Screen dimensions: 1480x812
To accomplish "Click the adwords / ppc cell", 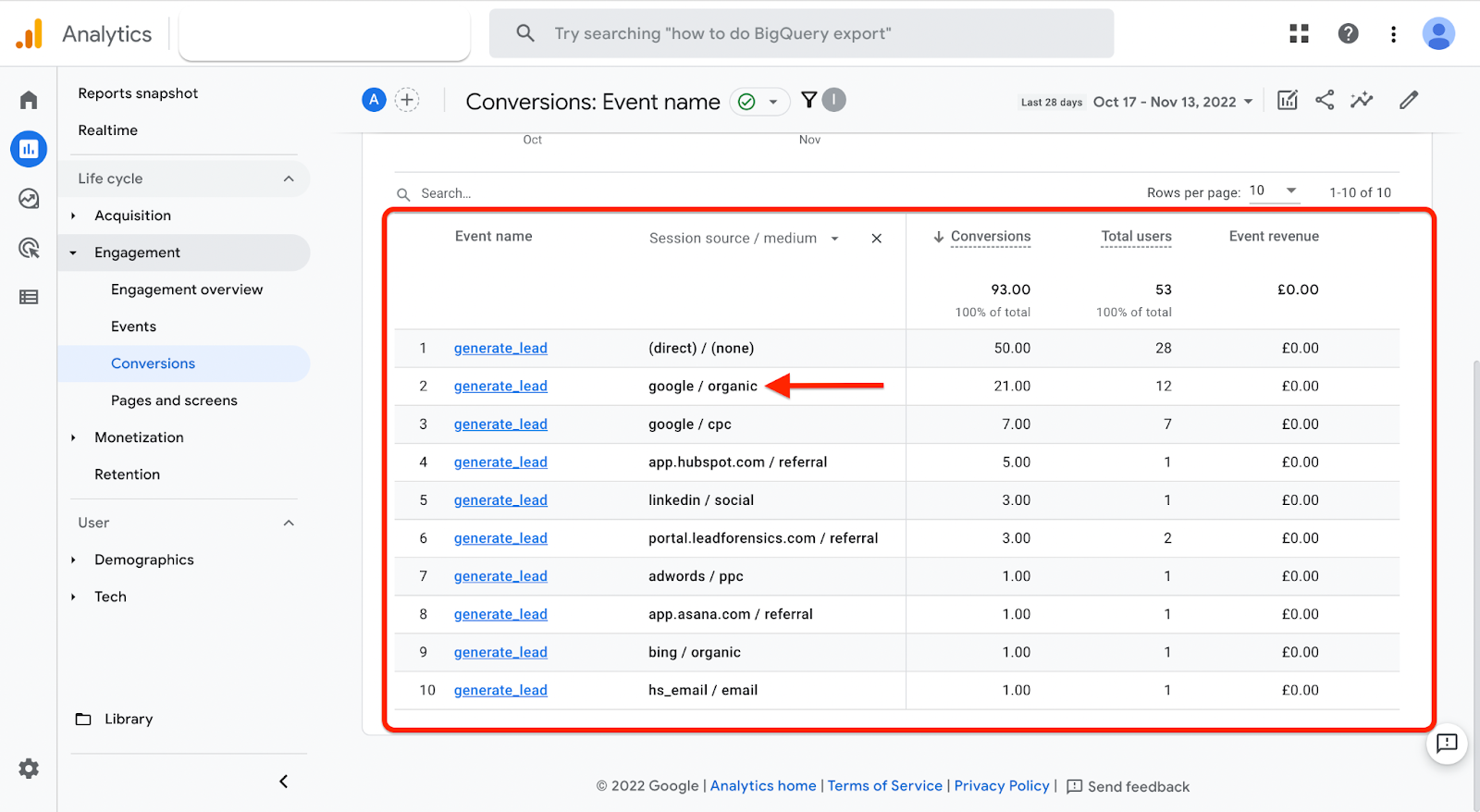I will coord(696,575).
